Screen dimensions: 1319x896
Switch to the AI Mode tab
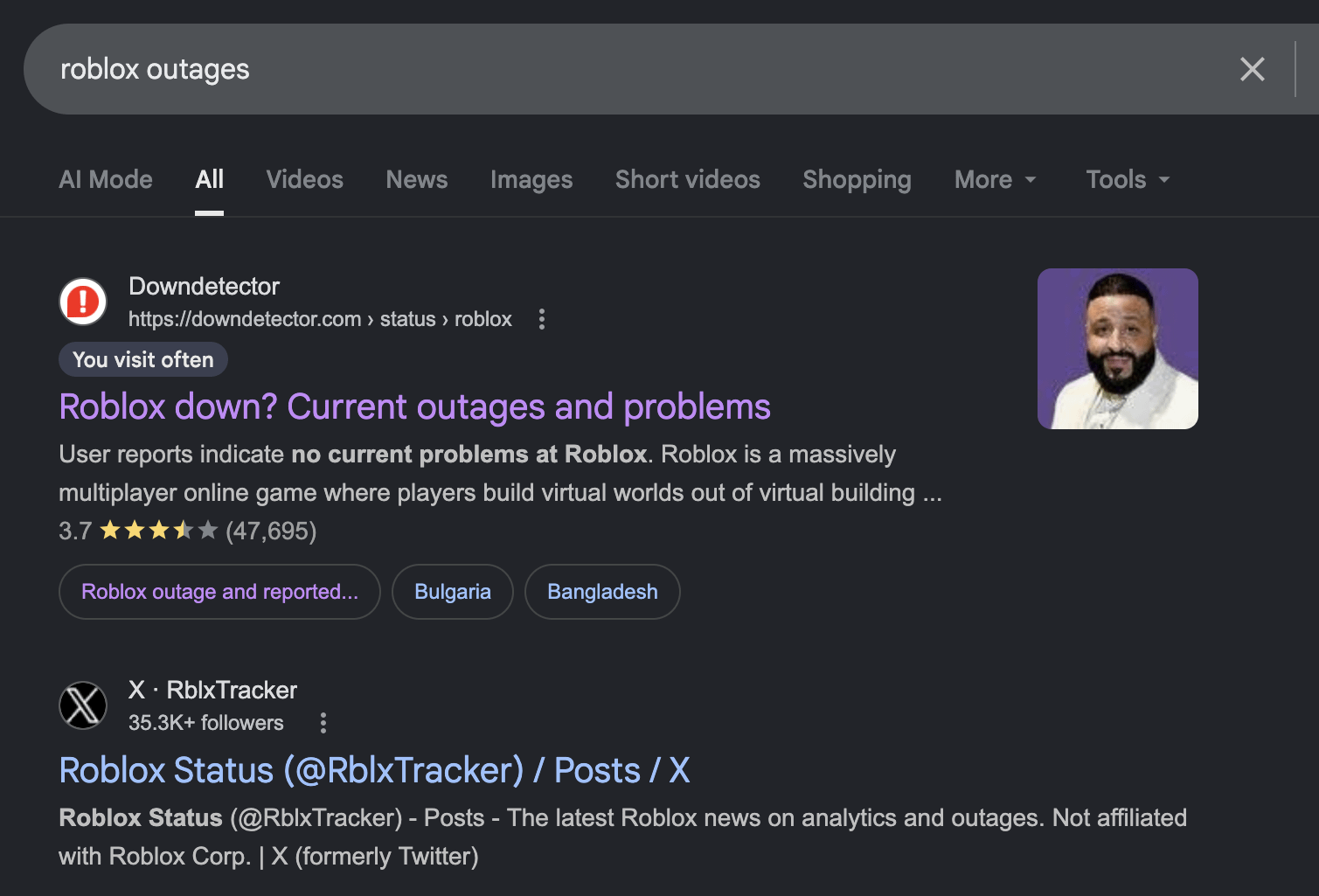[106, 179]
